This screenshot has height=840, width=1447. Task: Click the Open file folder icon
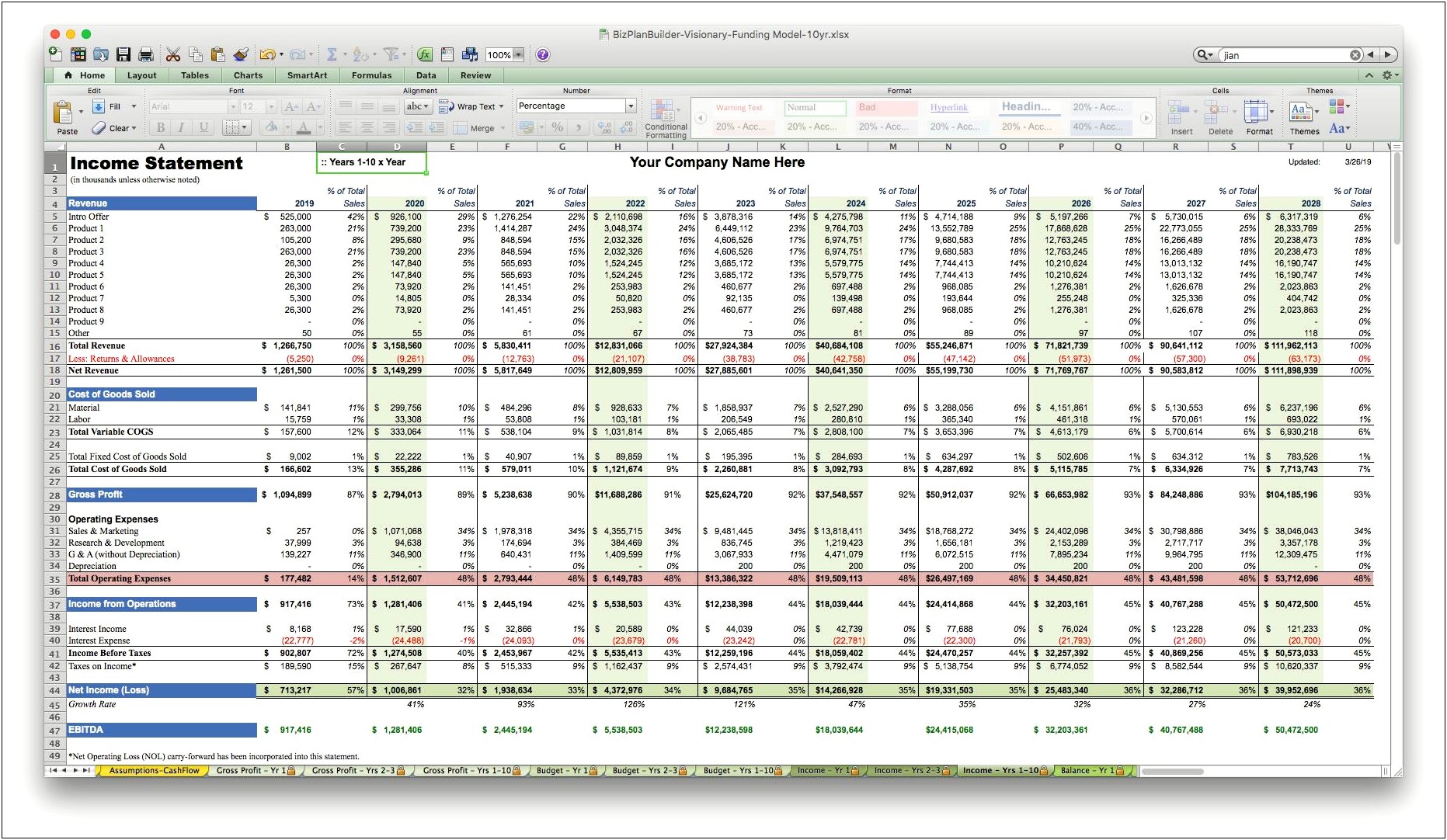[101, 54]
